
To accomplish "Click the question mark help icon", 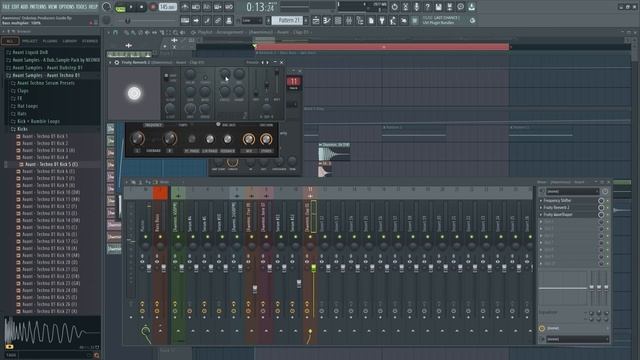I will point(427,7).
